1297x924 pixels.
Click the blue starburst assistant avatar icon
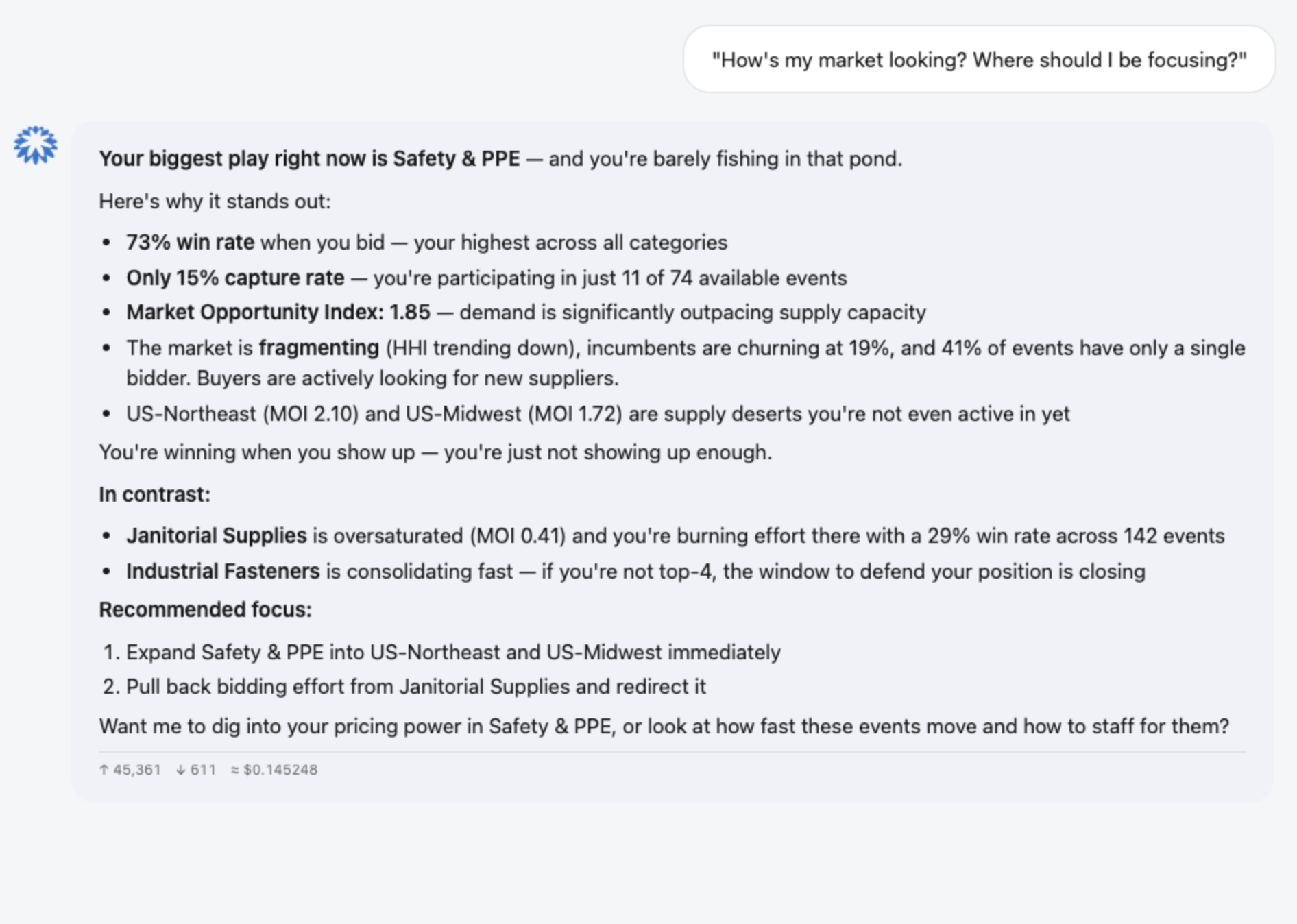pyautogui.click(x=36, y=145)
